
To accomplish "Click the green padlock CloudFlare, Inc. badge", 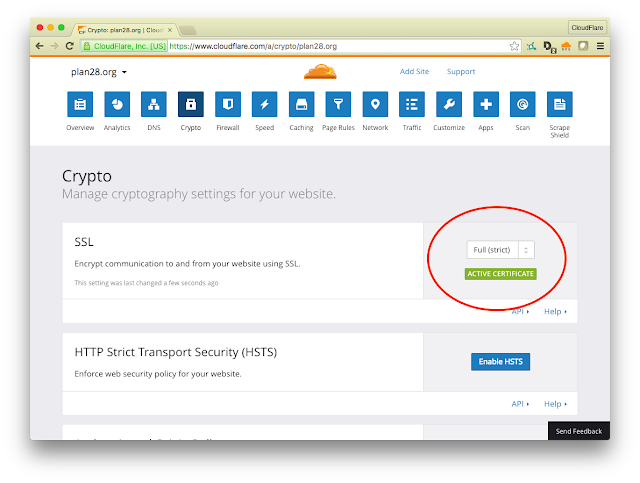I will tap(124, 46).
